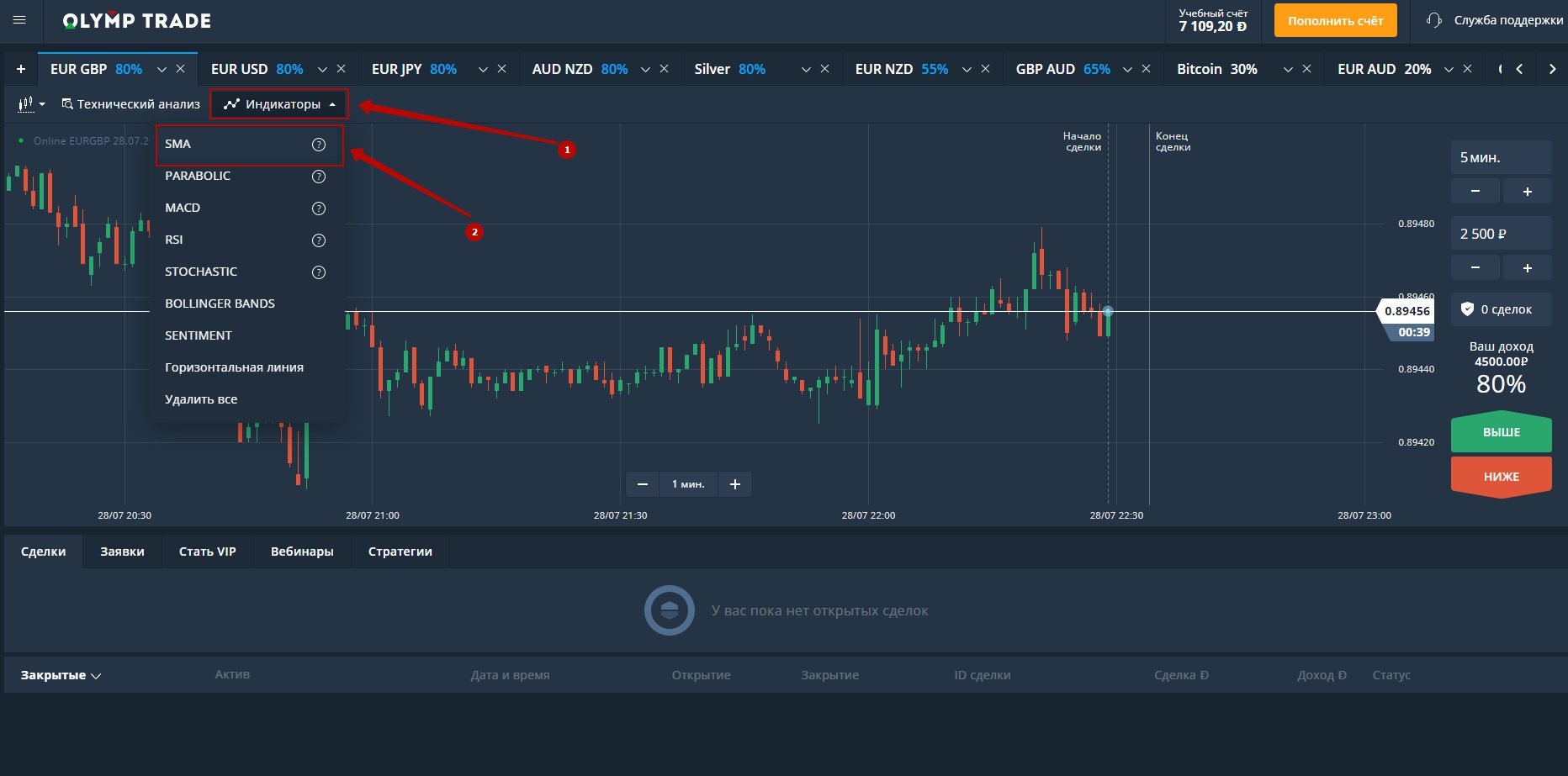Close the AUD NZD asset tab
Image resolution: width=1568 pixels, height=776 pixels.
coord(664,69)
